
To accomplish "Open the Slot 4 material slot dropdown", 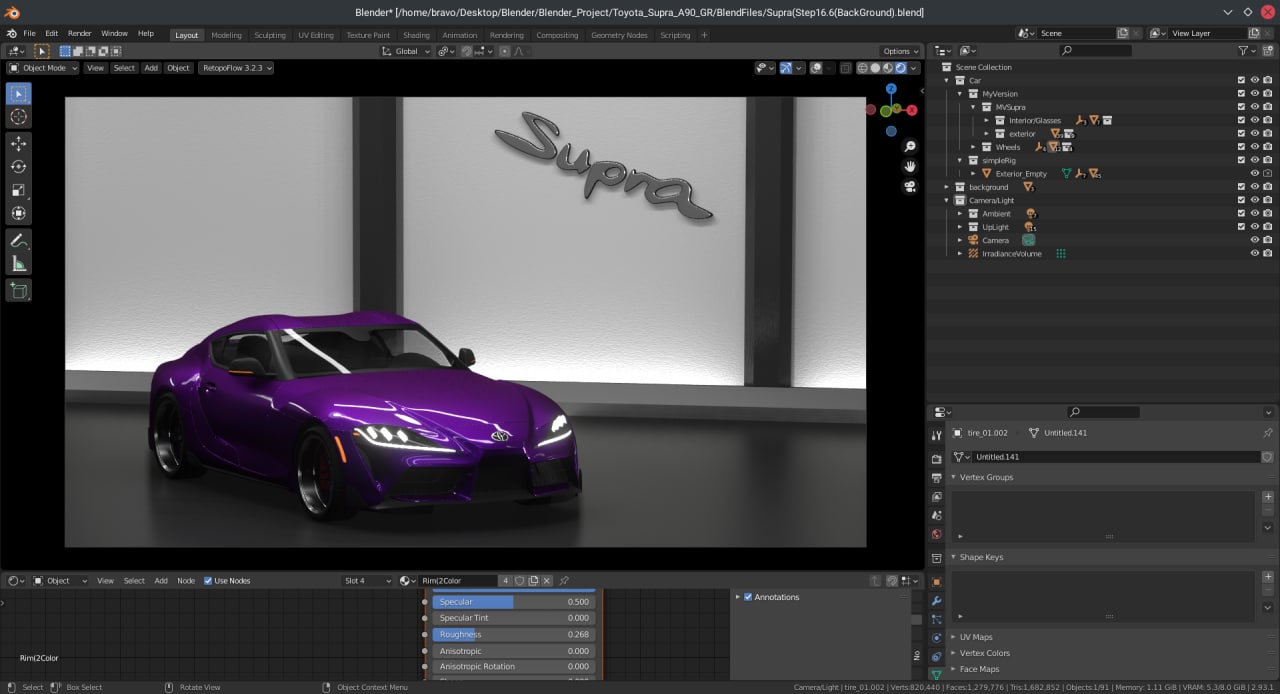I will (368, 581).
